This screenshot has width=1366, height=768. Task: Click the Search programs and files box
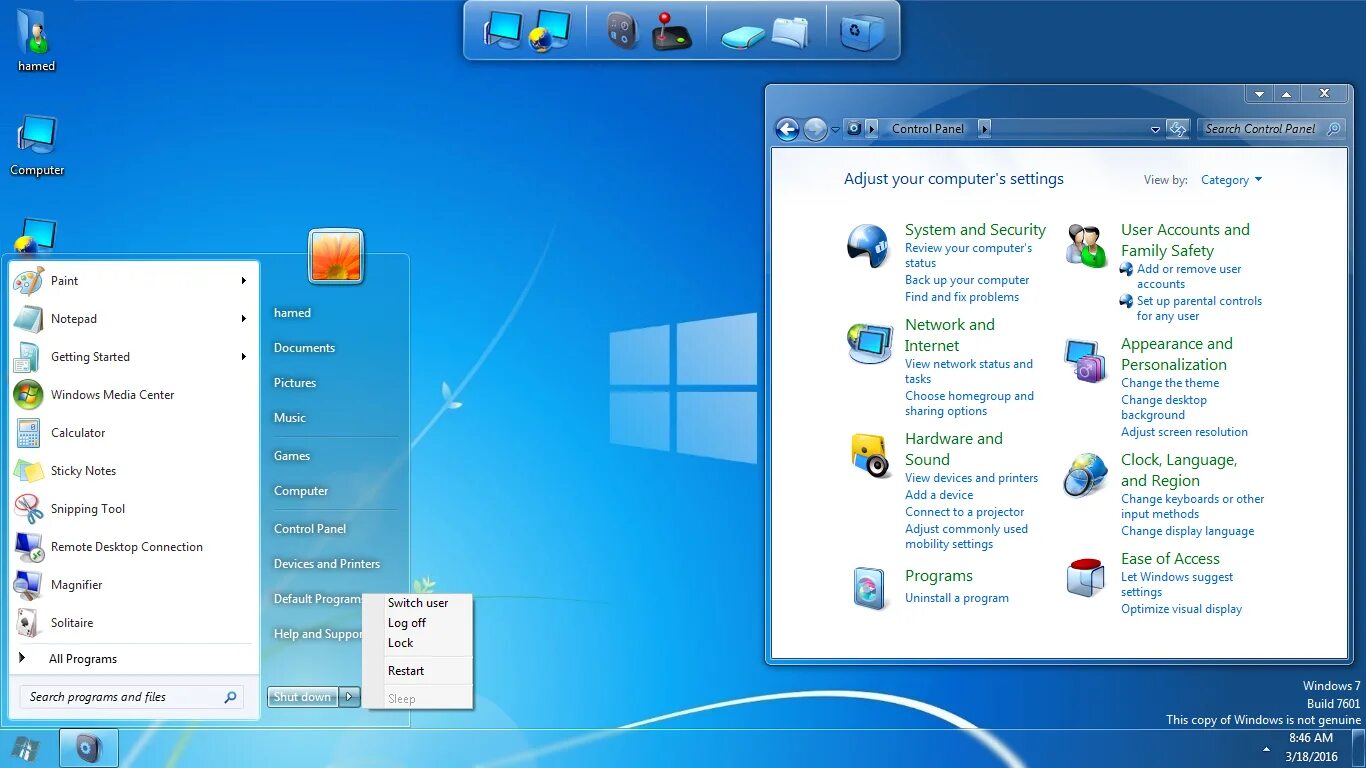coord(132,697)
